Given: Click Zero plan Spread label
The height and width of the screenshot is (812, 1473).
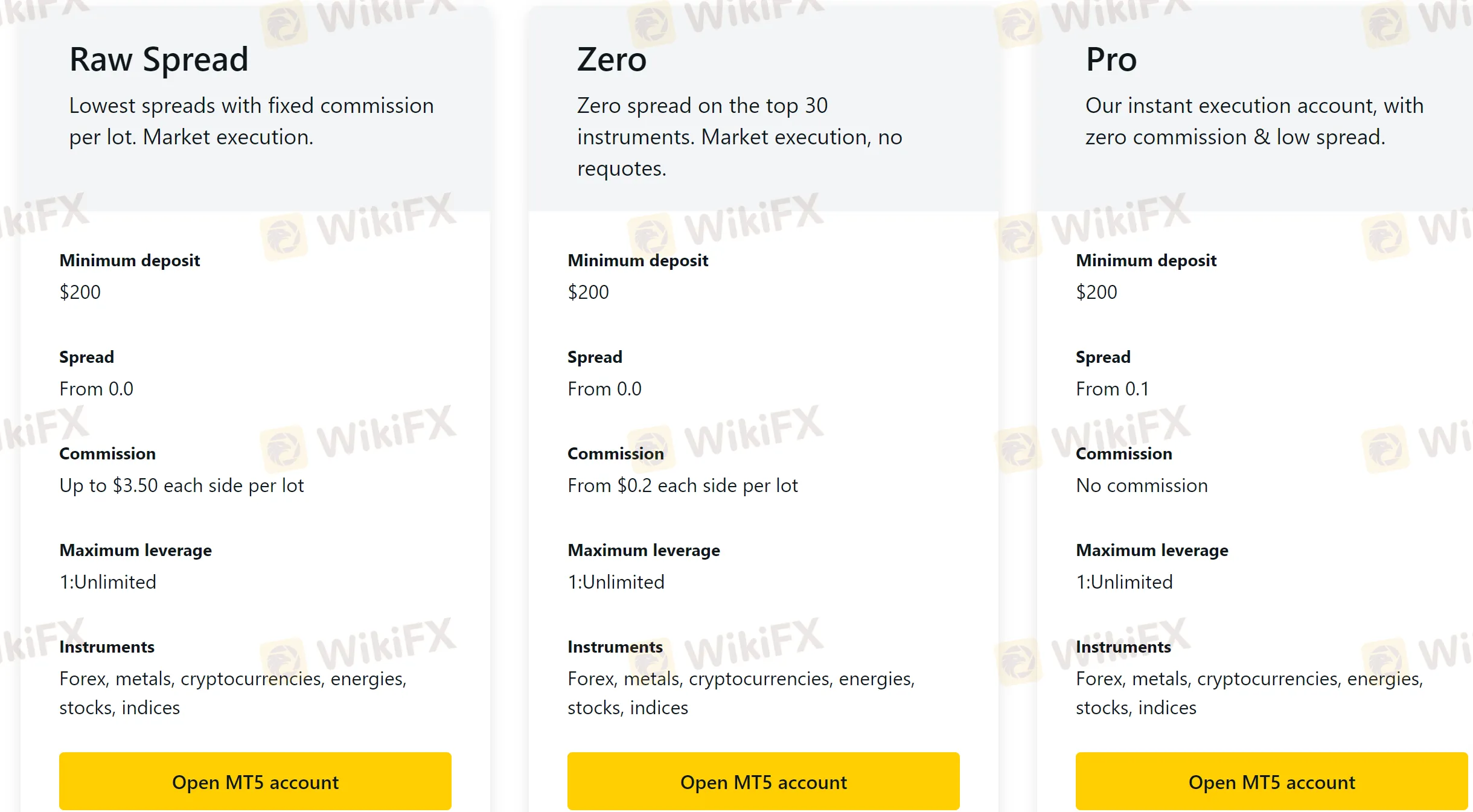Looking at the screenshot, I should pyautogui.click(x=595, y=357).
